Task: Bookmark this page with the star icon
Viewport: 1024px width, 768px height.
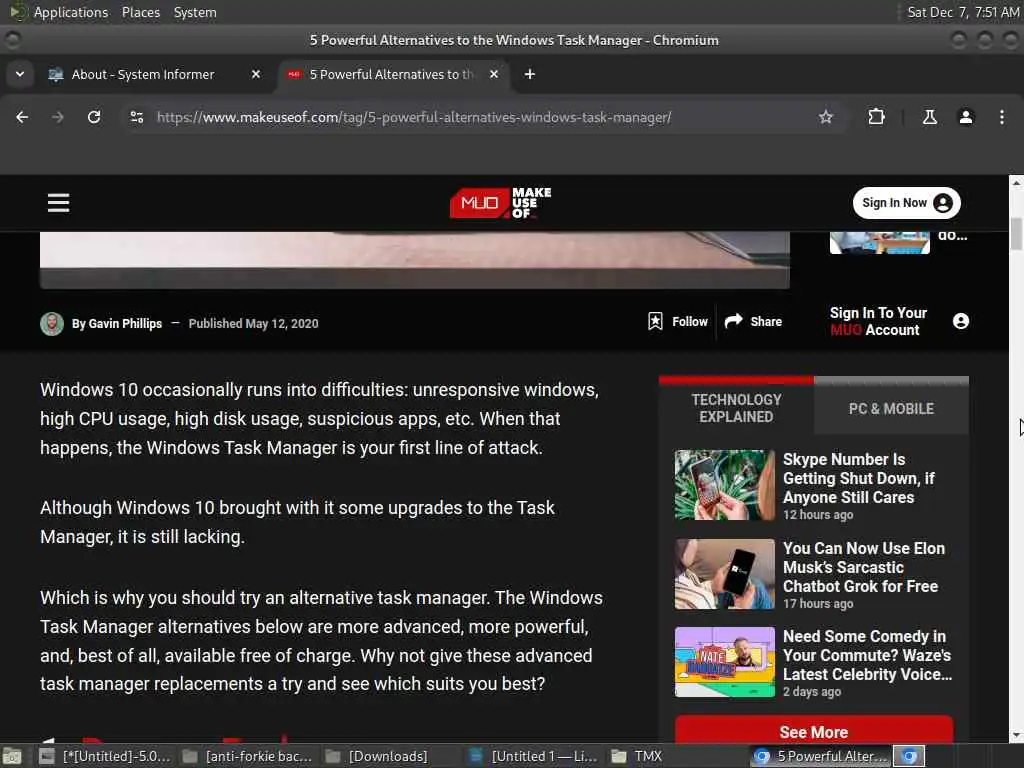Action: click(x=826, y=118)
